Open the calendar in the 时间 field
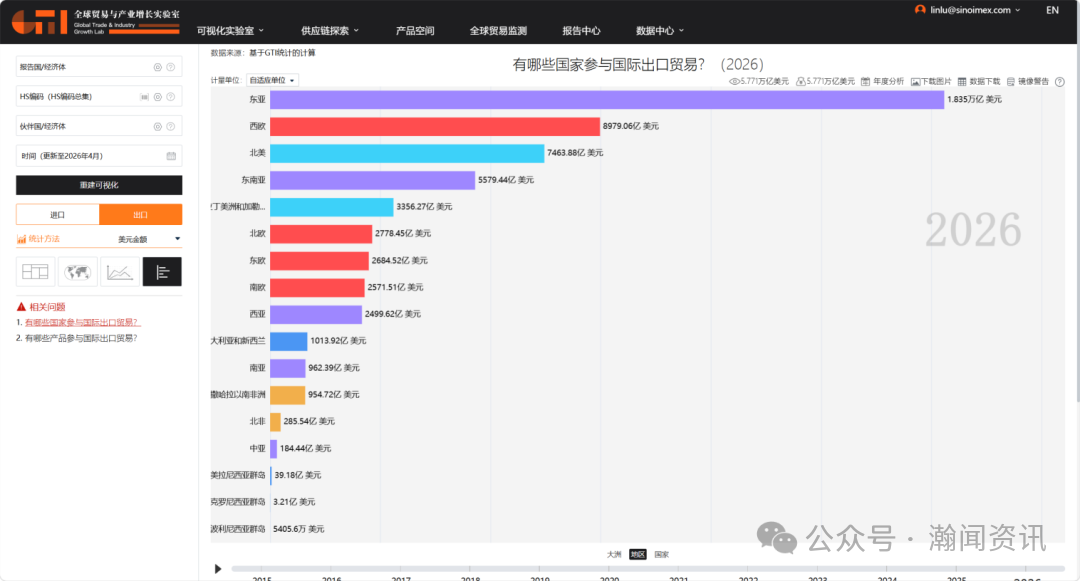Viewport: 1080px width, 581px height. point(171,156)
